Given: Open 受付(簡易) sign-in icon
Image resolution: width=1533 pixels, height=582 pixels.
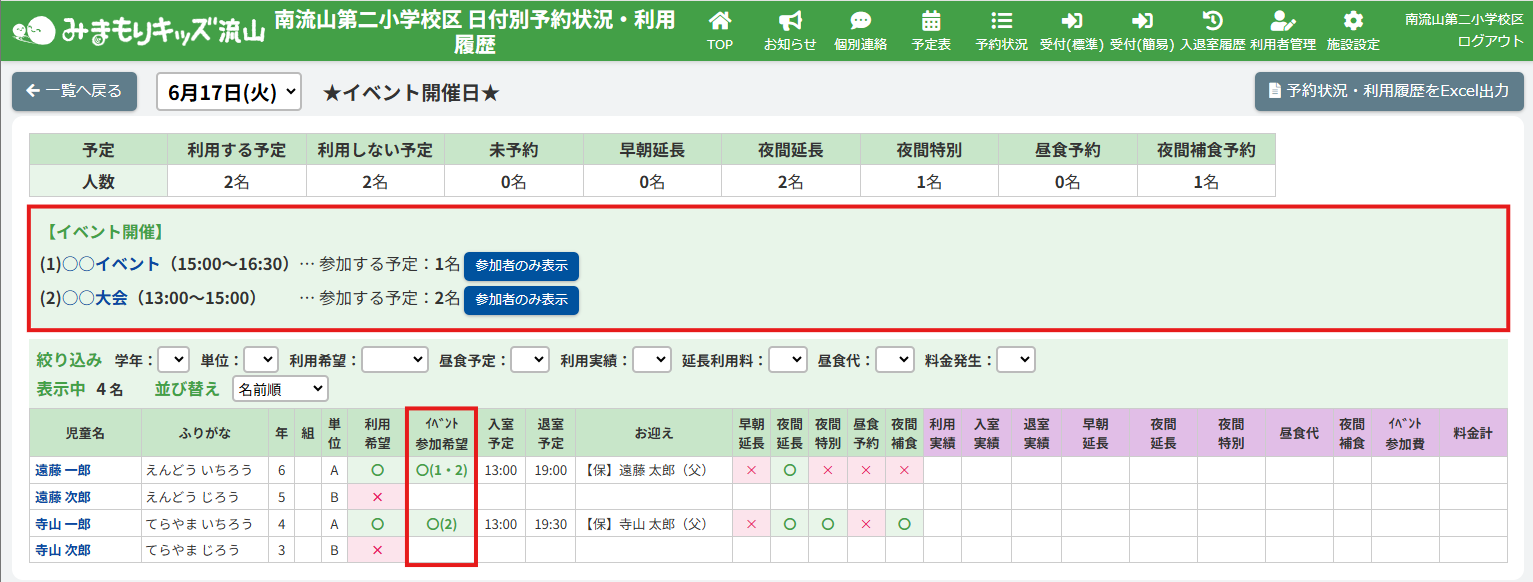Looking at the screenshot, I should [x=1142, y=22].
